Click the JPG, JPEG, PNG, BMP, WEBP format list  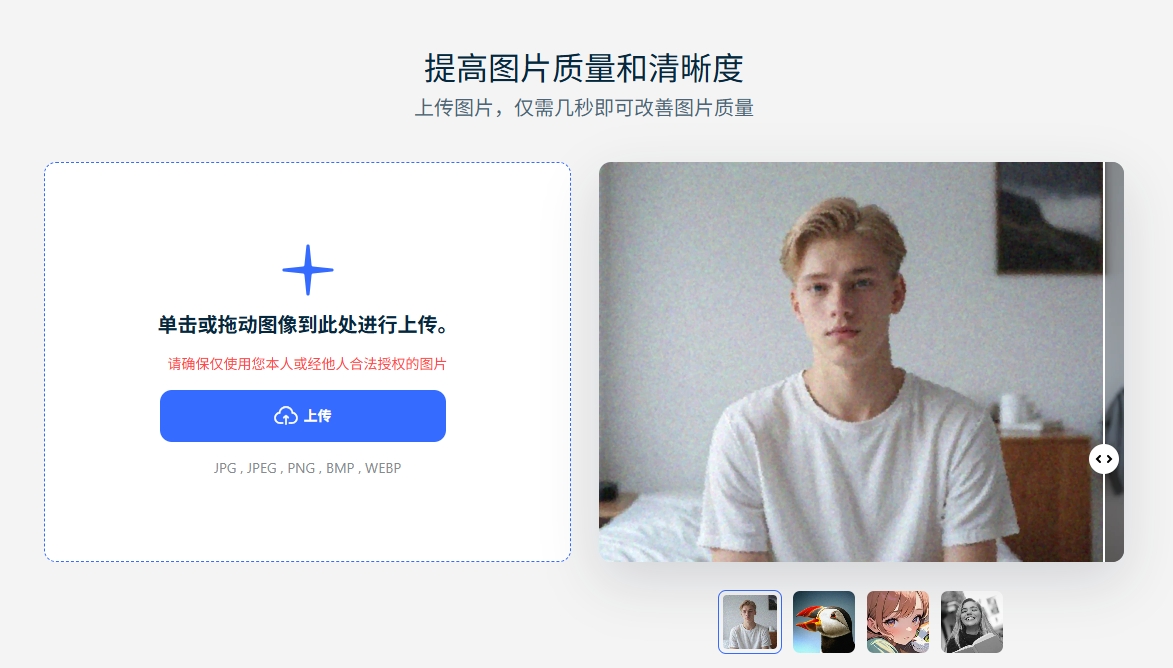pyautogui.click(x=307, y=468)
